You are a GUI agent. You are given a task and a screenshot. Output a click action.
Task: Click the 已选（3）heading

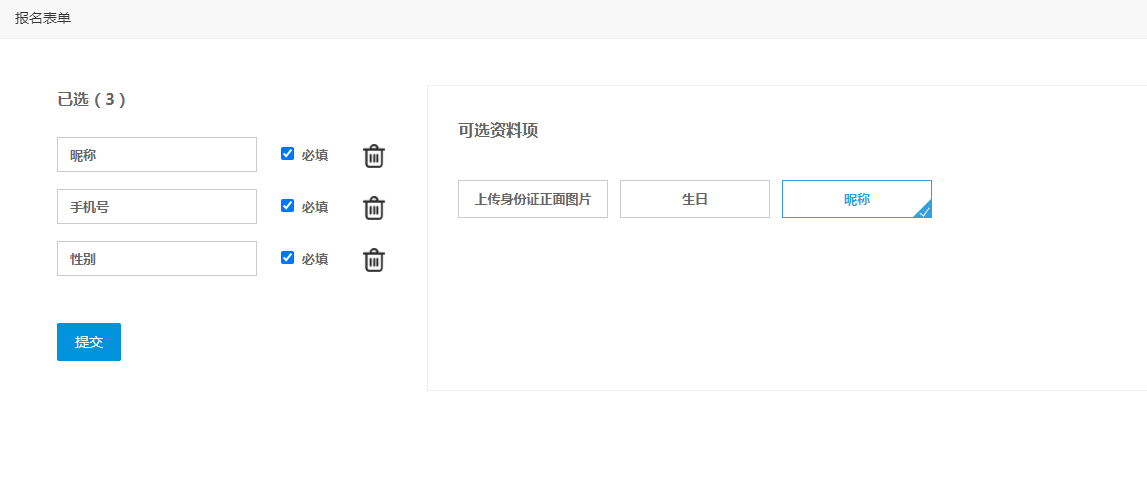(x=91, y=100)
